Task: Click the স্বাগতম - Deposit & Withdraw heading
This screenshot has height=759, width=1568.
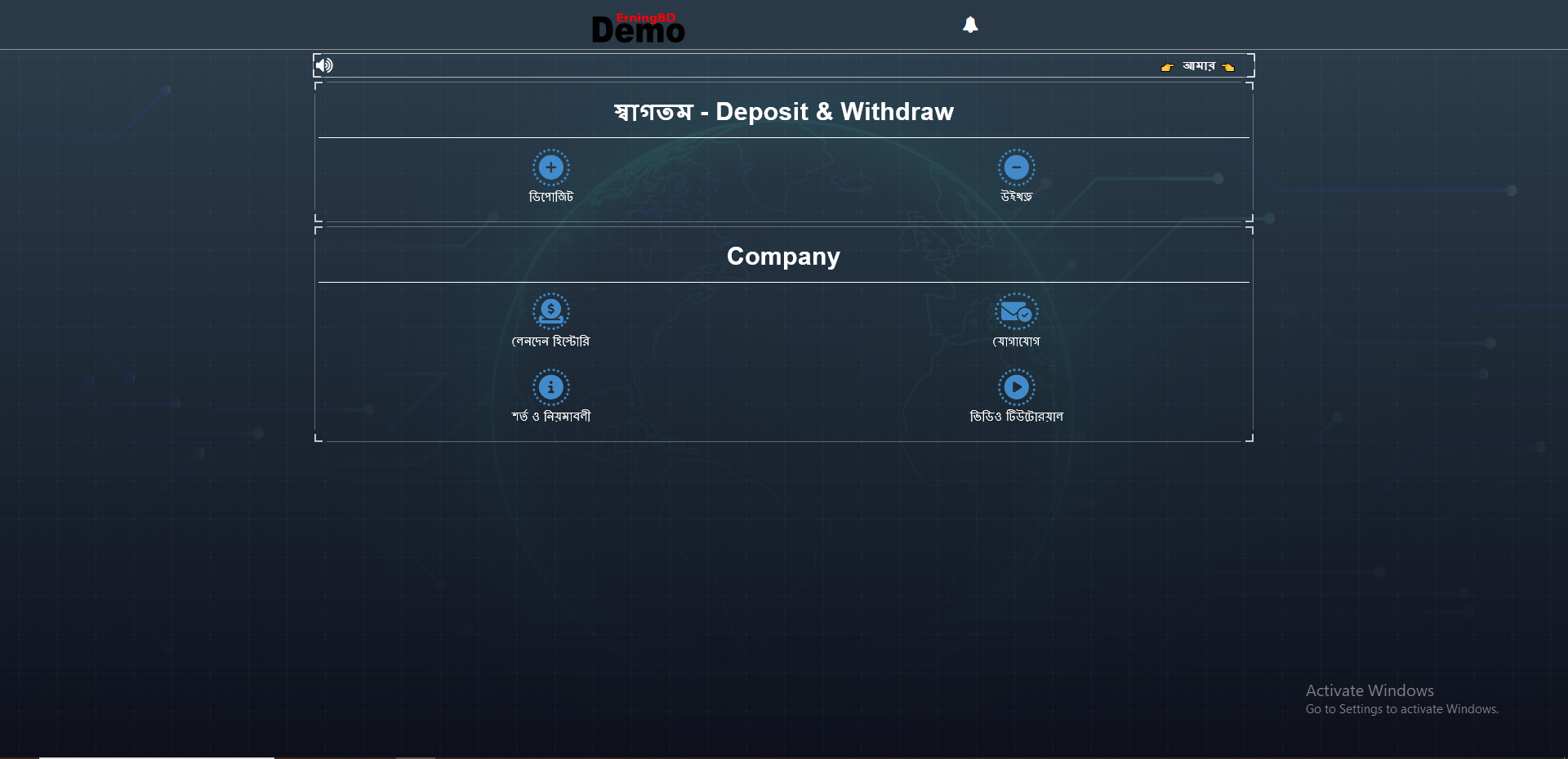Action: (x=783, y=112)
